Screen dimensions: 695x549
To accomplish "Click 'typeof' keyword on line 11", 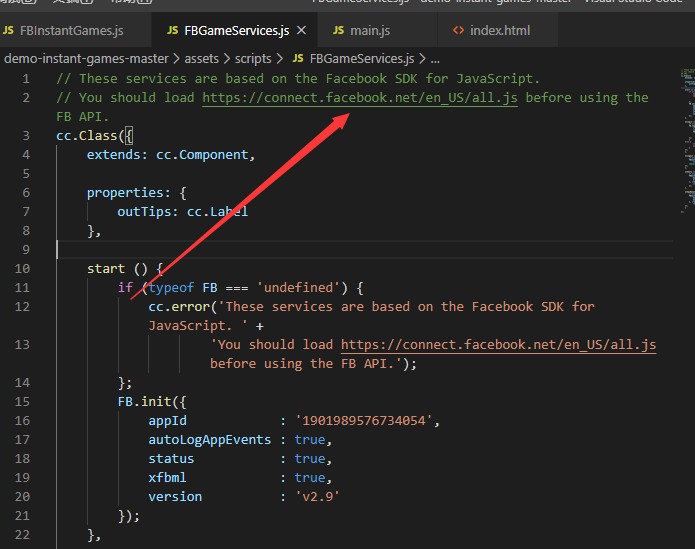I will (172, 288).
